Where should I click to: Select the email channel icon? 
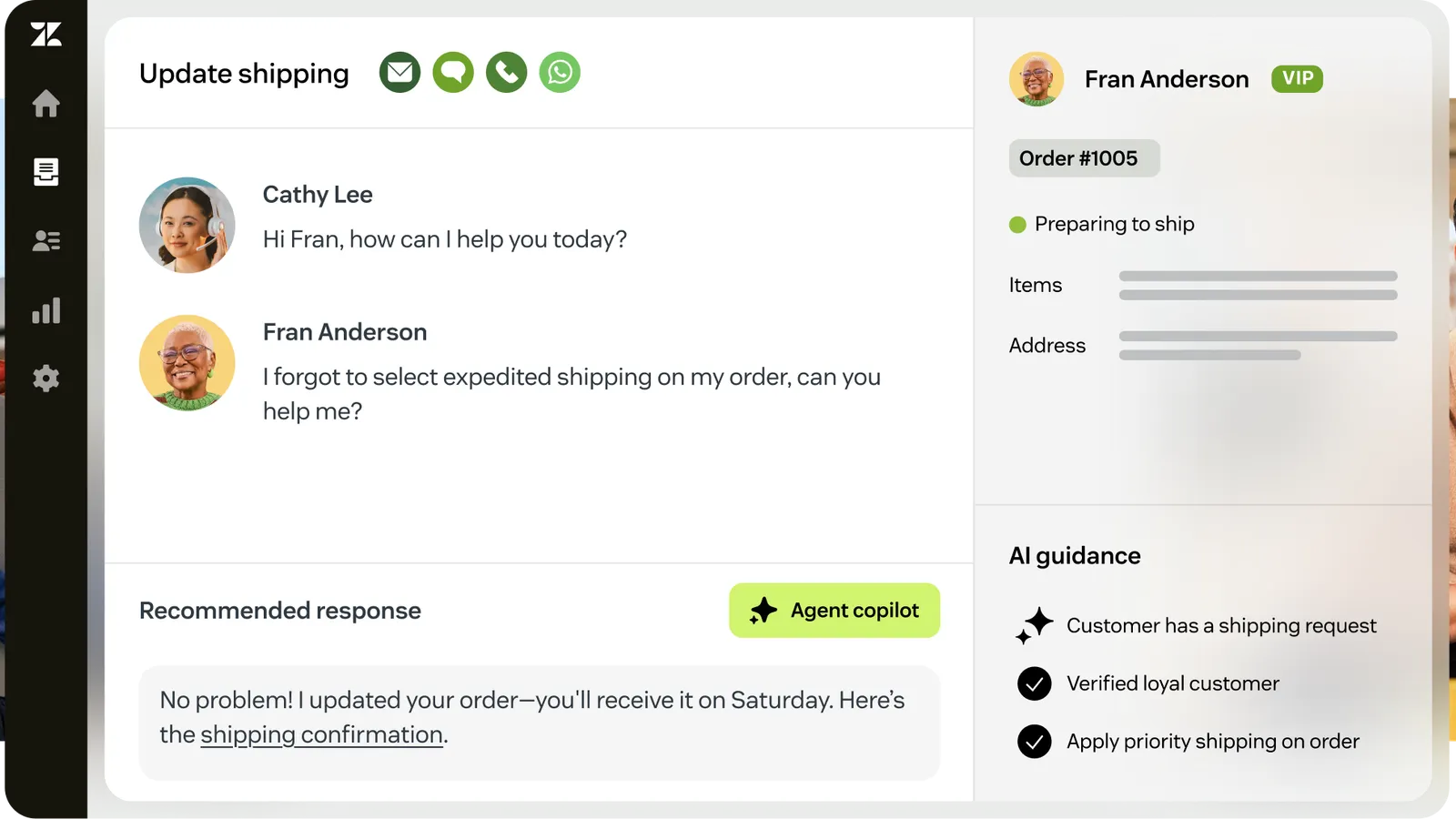(x=399, y=71)
